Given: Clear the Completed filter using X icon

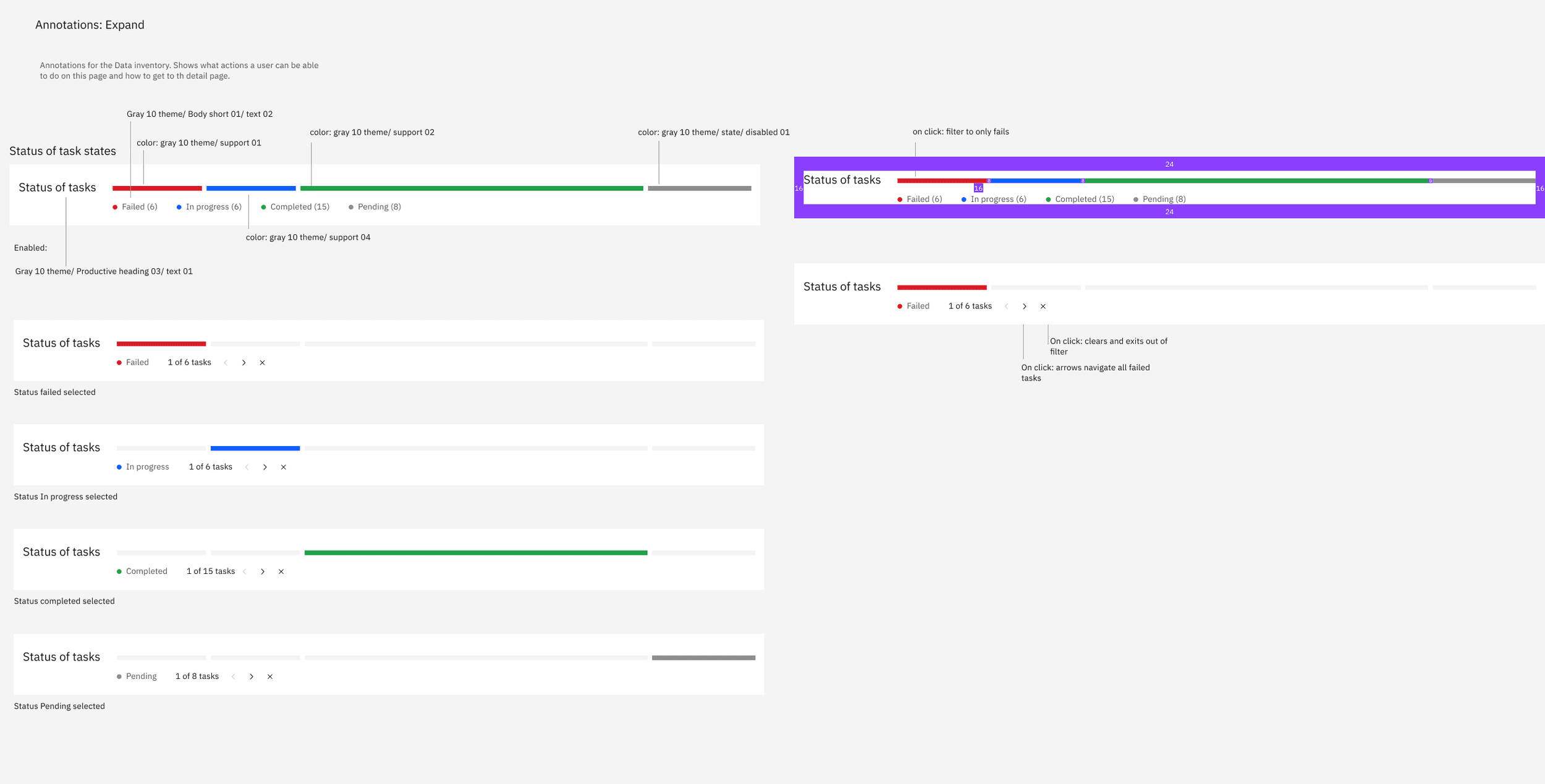Looking at the screenshot, I should tap(281, 571).
